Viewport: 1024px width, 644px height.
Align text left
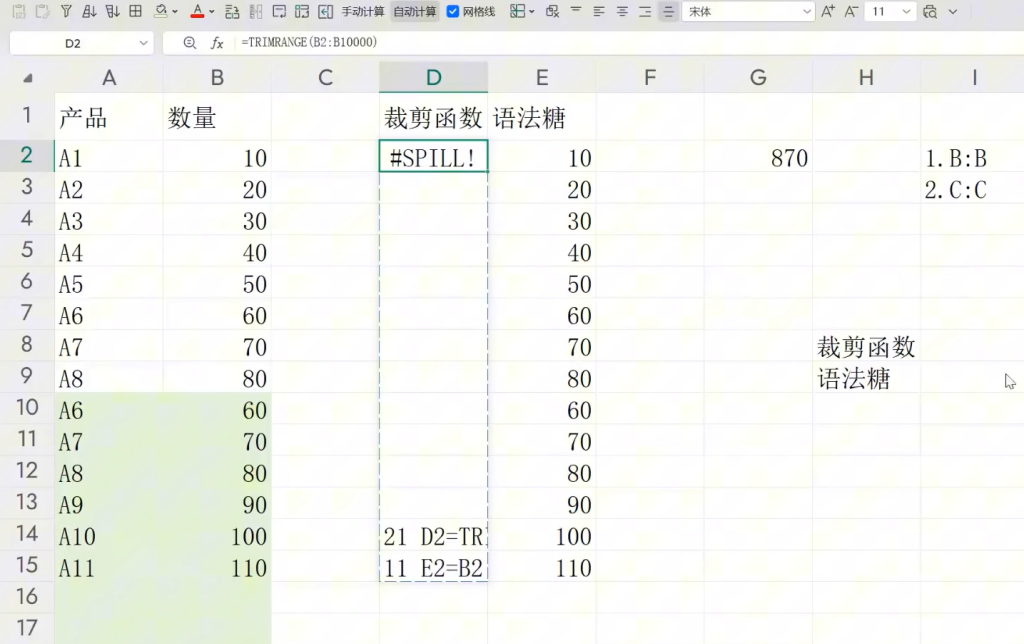tap(599, 11)
